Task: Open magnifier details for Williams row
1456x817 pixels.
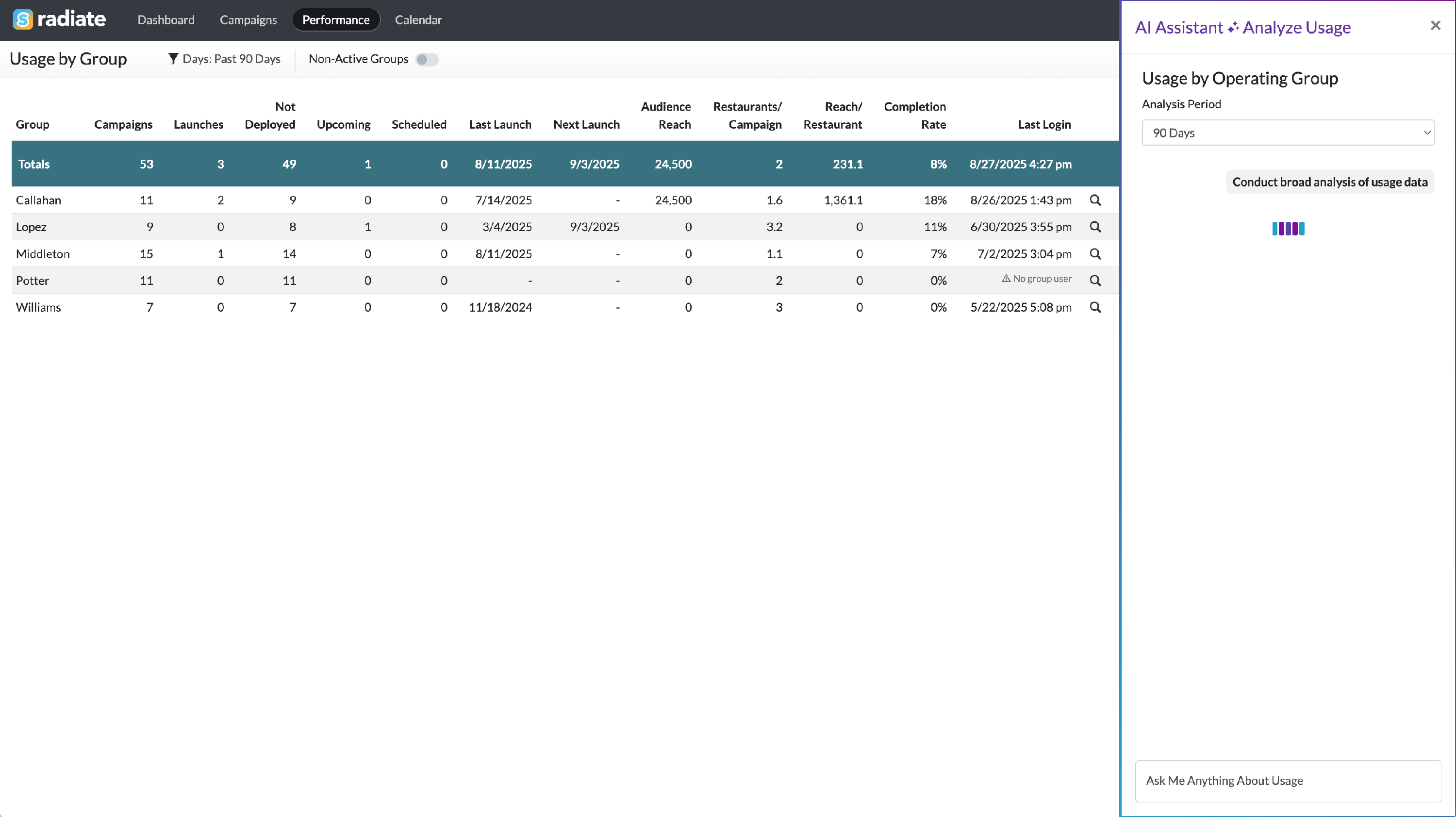Action: click(1095, 308)
